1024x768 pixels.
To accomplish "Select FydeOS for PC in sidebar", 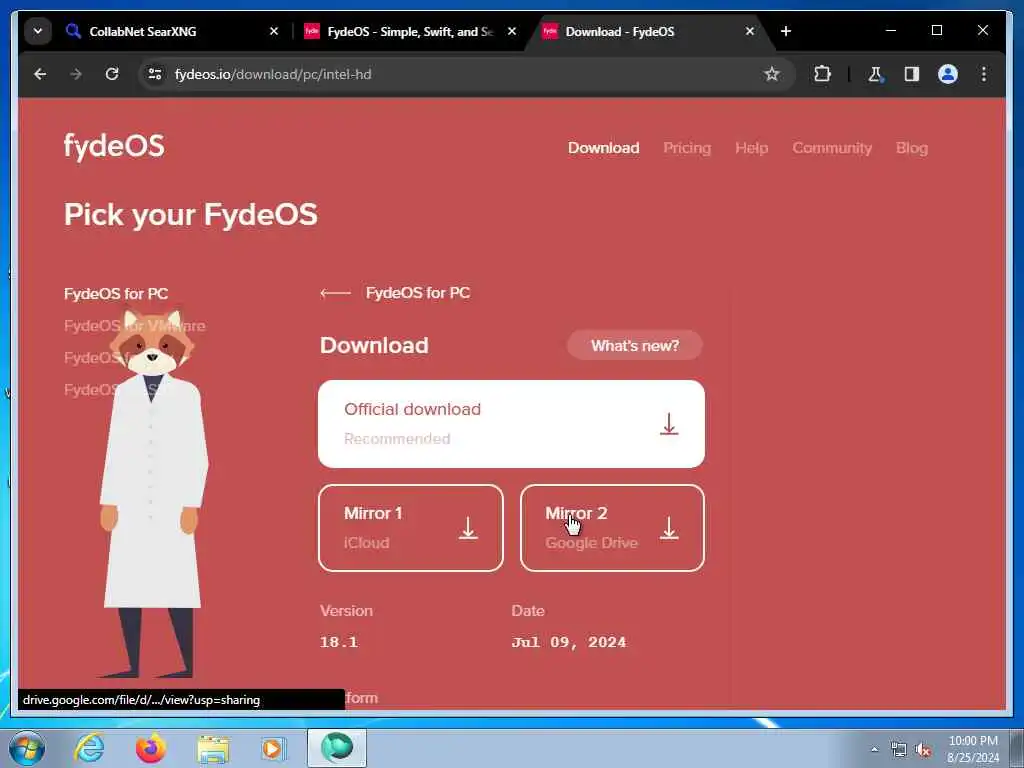I will [116, 294].
